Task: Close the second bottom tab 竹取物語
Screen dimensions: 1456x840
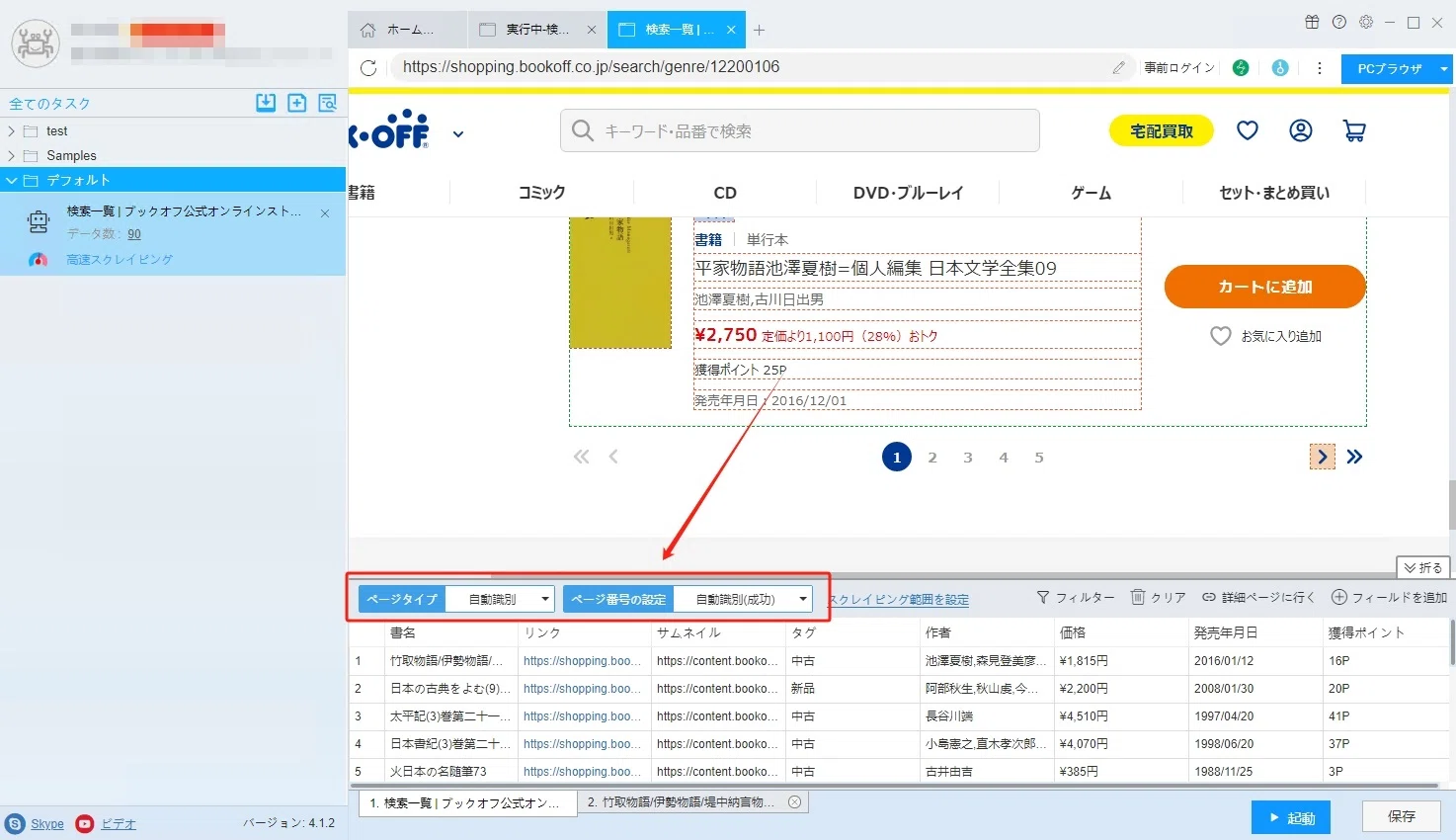Action: 794,802
